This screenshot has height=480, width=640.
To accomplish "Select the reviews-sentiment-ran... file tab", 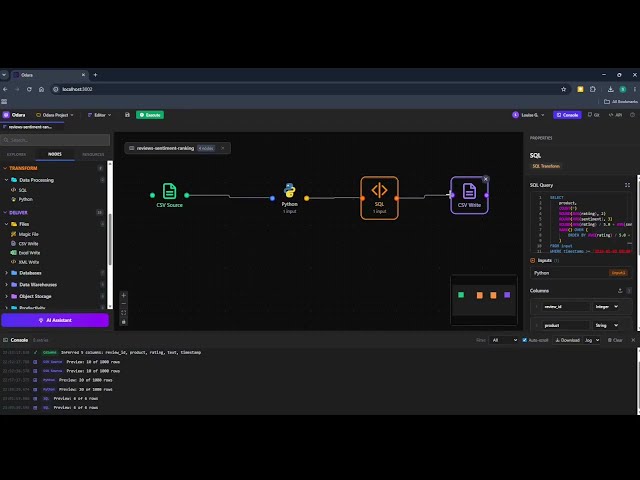I will coord(30,127).
